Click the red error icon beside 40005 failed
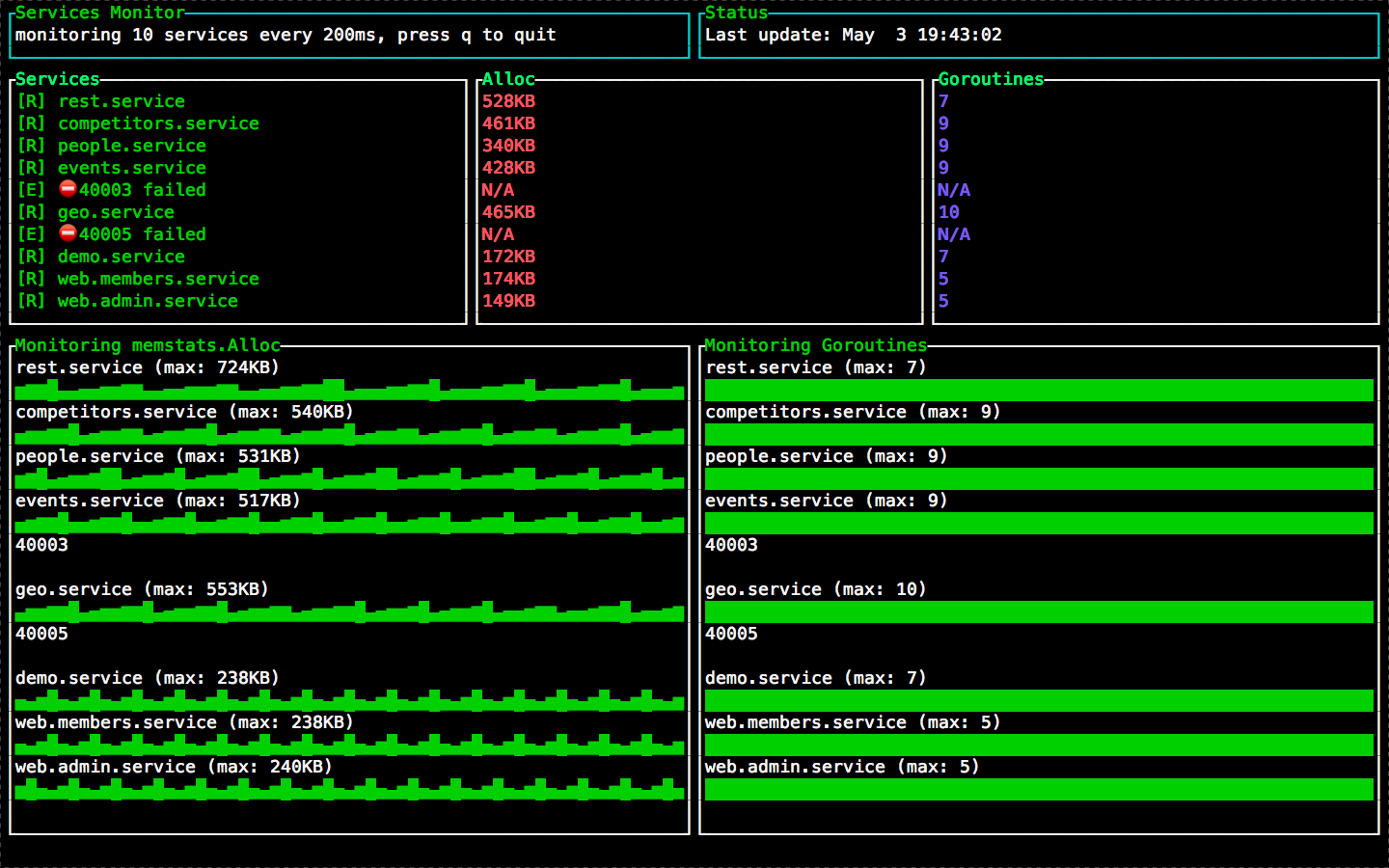1389x868 pixels. click(68, 232)
